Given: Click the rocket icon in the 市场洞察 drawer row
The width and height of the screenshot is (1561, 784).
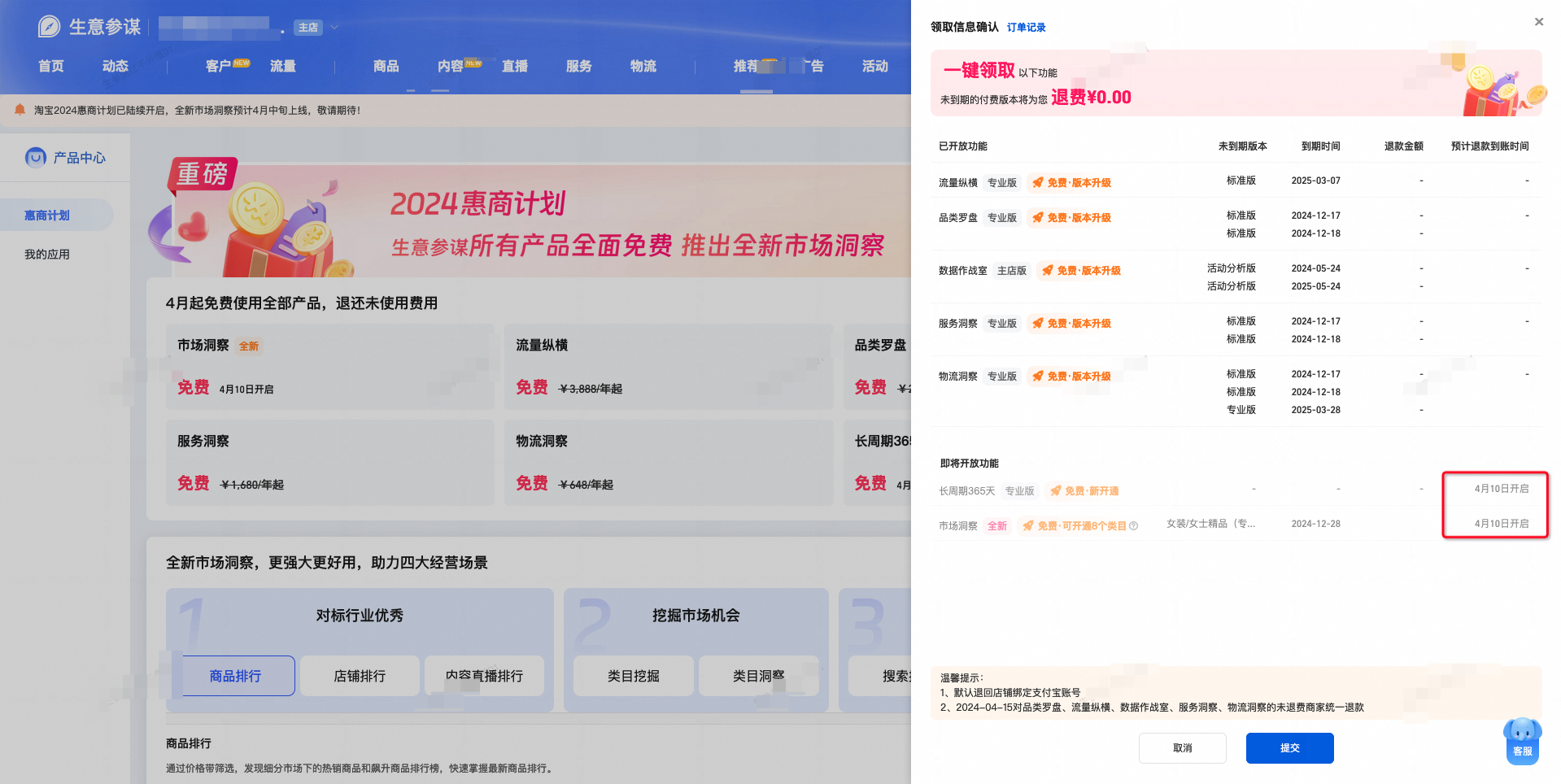Looking at the screenshot, I should click(x=1028, y=526).
